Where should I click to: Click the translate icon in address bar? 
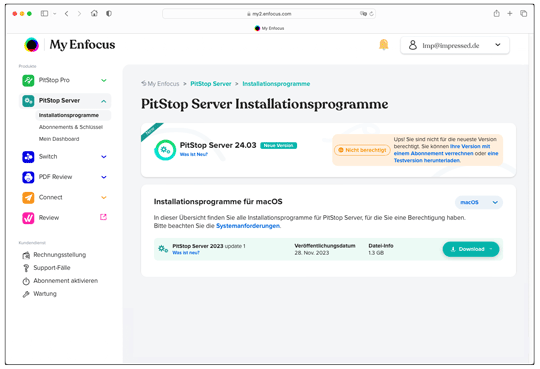(x=363, y=14)
